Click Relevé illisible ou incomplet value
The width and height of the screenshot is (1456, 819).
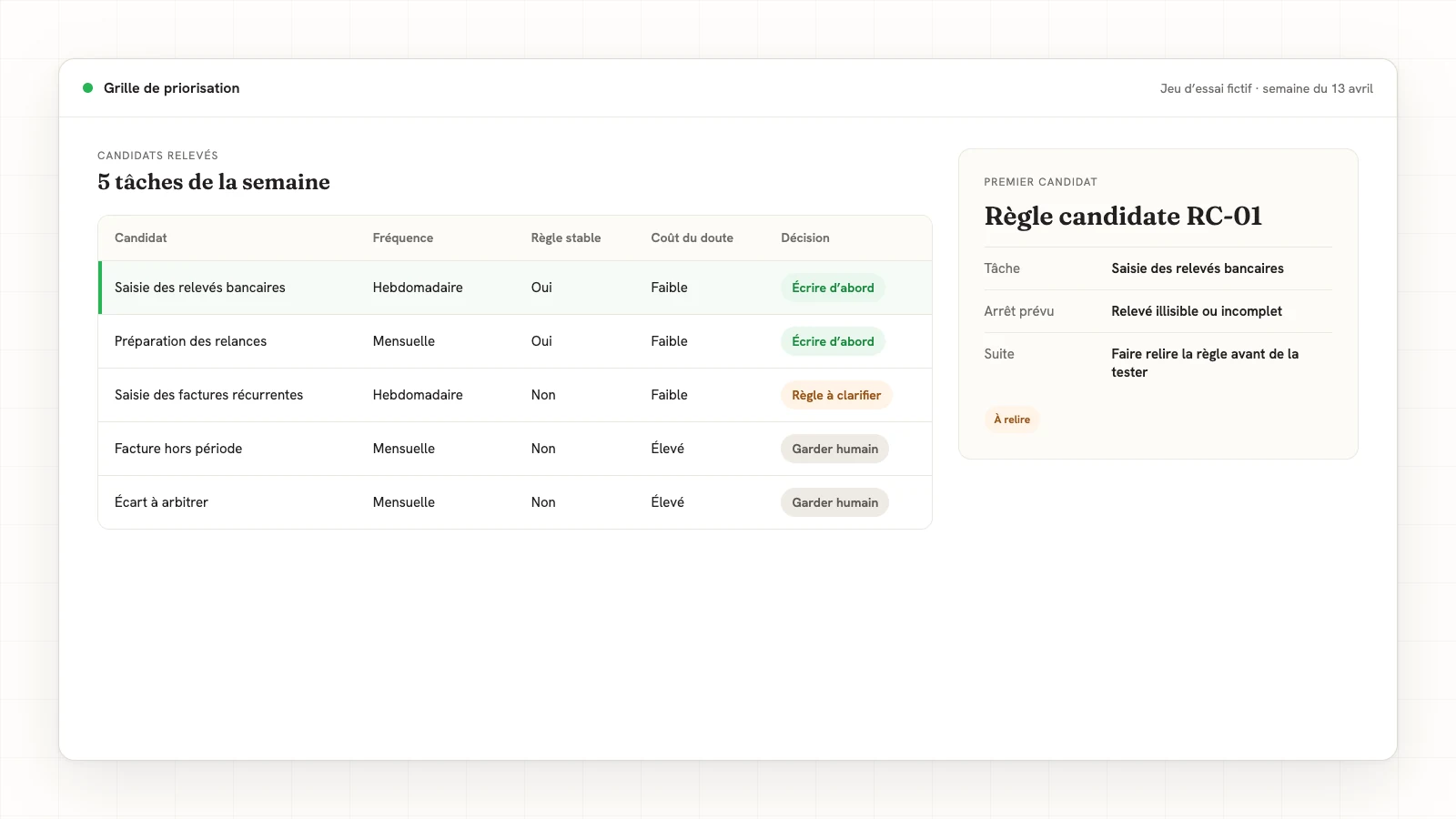click(x=1197, y=311)
